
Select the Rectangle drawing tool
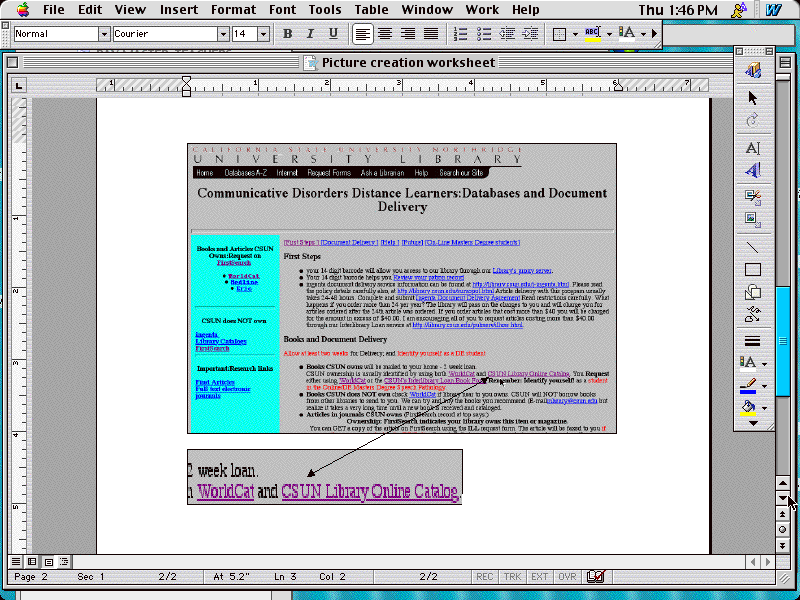(x=753, y=269)
